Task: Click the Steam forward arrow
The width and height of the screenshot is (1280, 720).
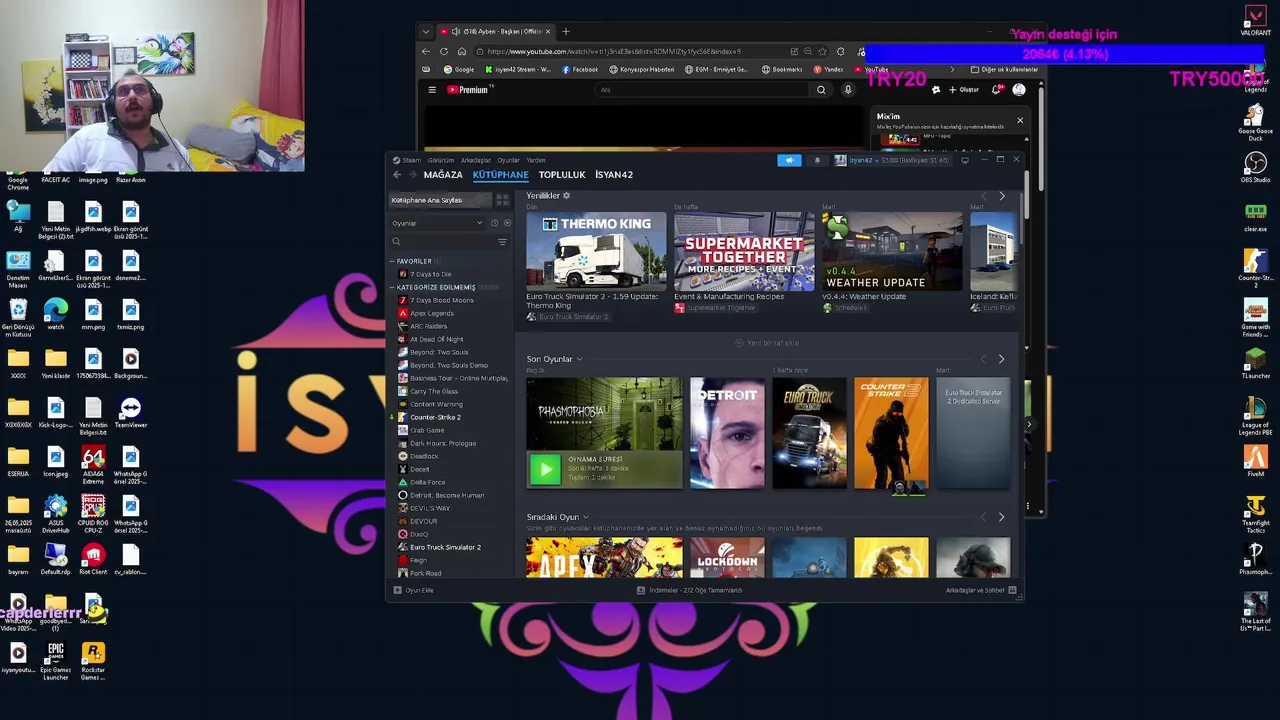Action: (412, 175)
